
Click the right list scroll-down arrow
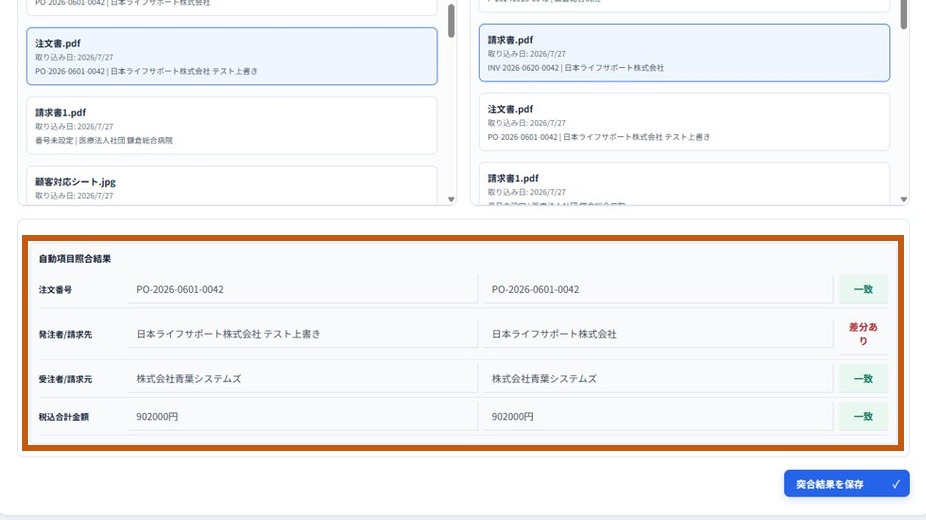pyautogui.click(x=904, y=200)
